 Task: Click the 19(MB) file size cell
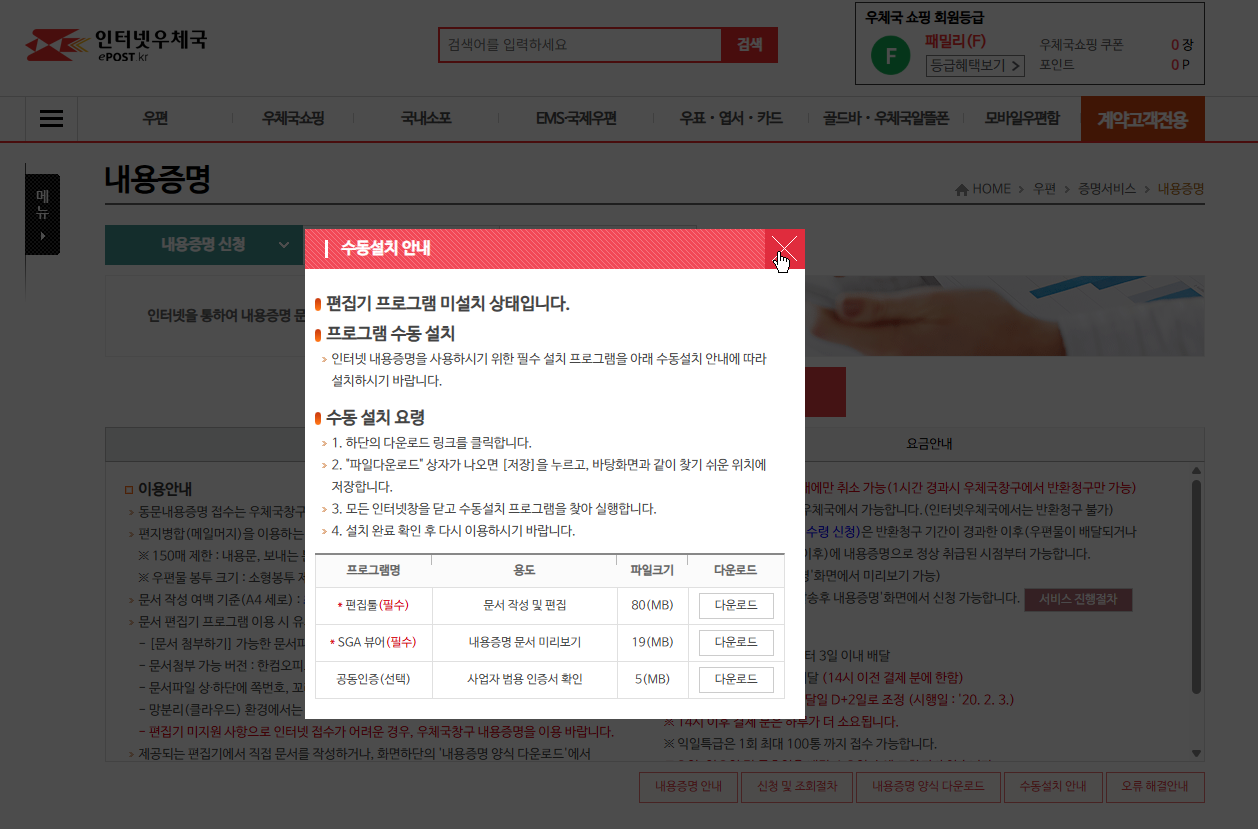click(x=652, y=642)
